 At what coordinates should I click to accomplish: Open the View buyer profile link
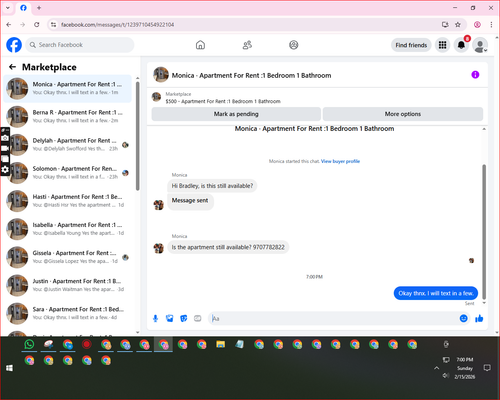pyautogui.click(x=340, y=161)
